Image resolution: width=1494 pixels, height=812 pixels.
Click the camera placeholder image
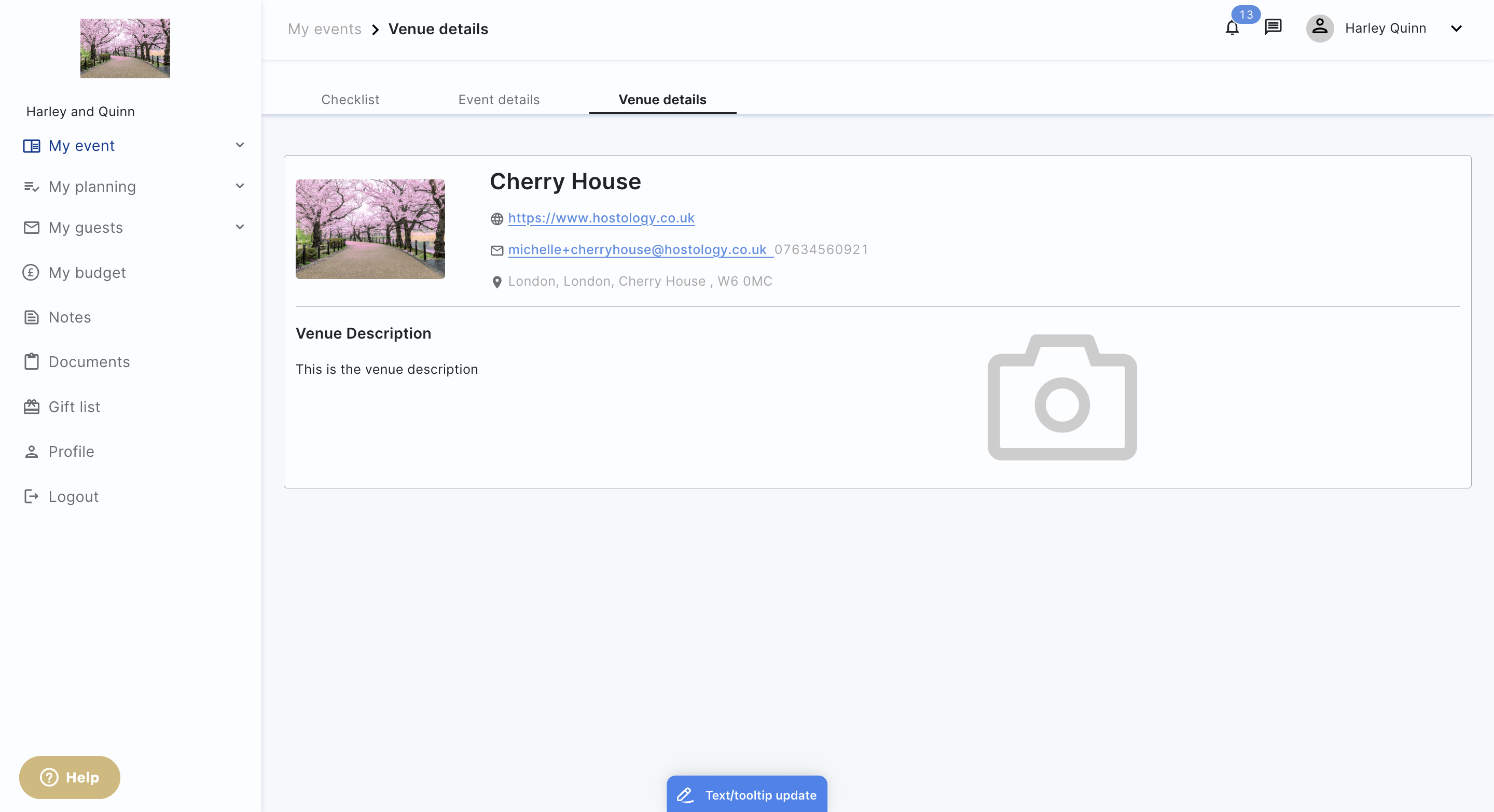point(1062,397)
